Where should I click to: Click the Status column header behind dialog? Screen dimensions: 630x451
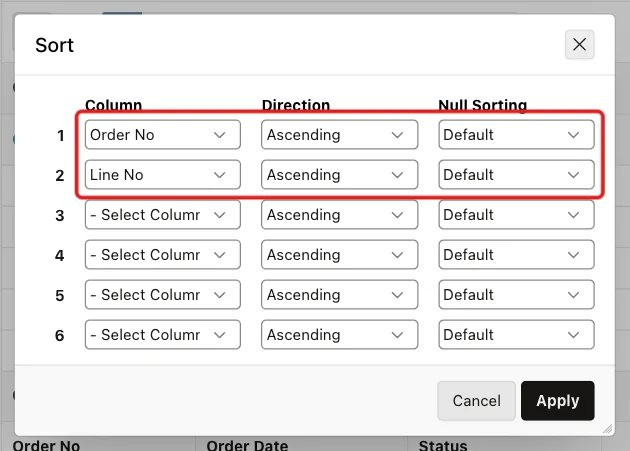tap(443, 445)
